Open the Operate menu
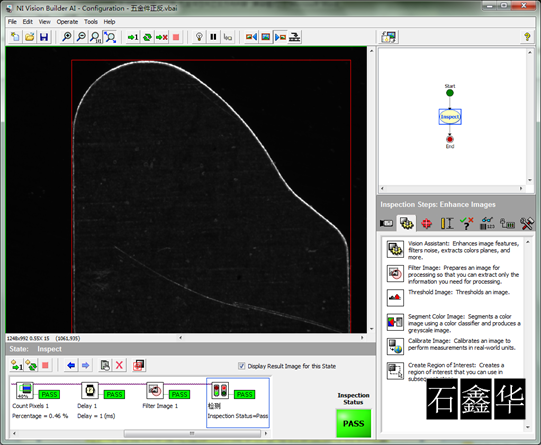The image size is (541, 445). [x=67, y=22]
